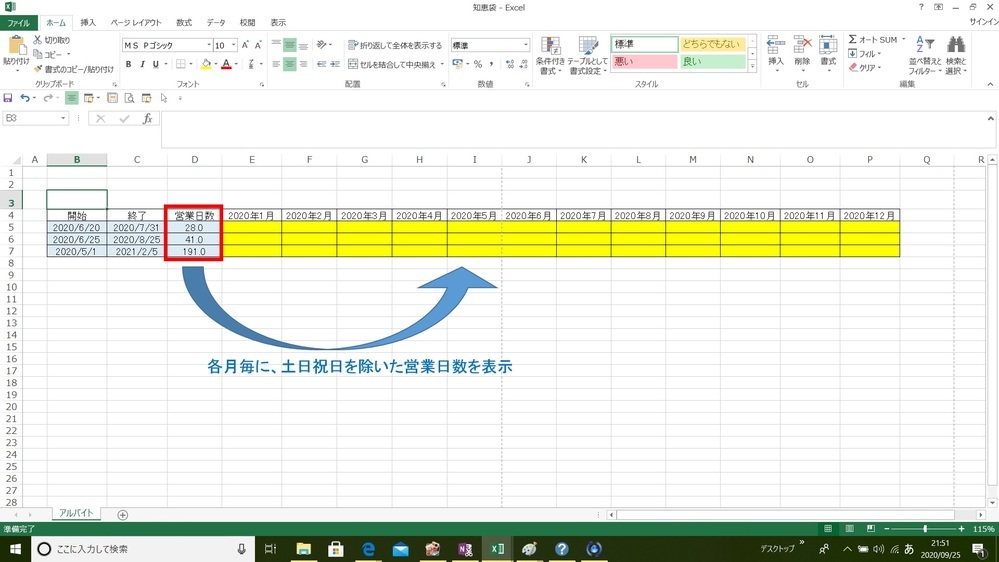Toggle Center horizontal alignment in ribbon
This screenshot has height=562, width=999.
(290, 64)
